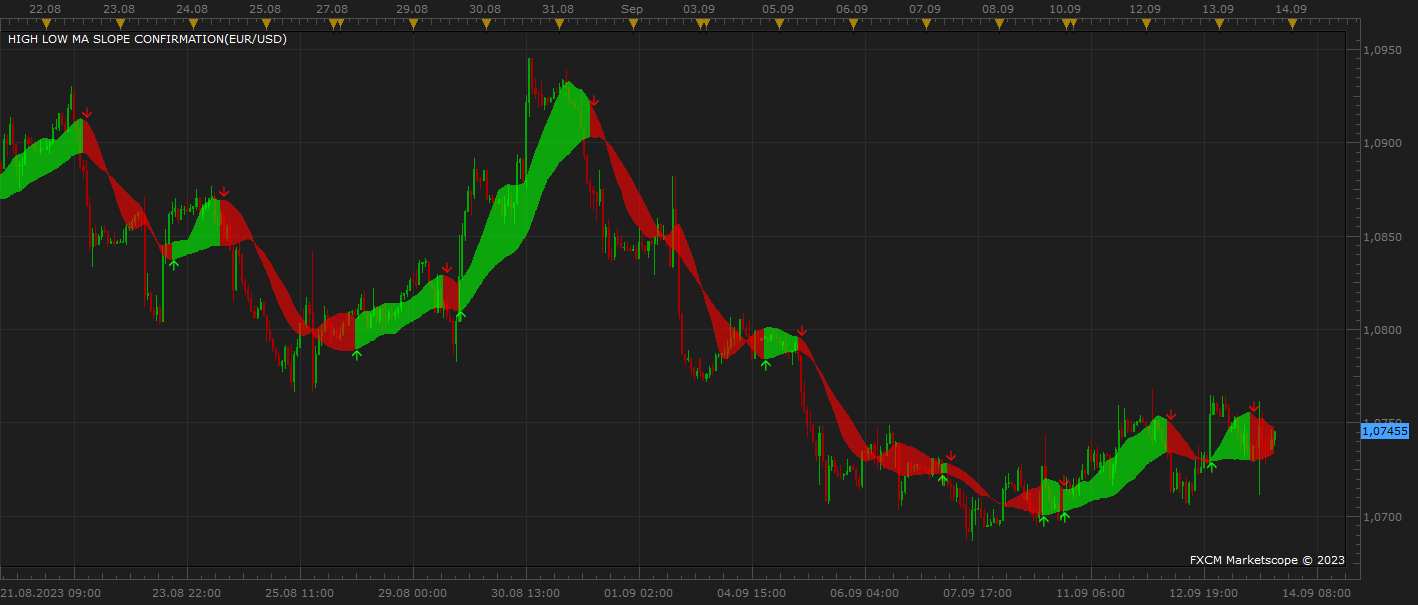Click the orange marker under 30.08

(486, 23)
